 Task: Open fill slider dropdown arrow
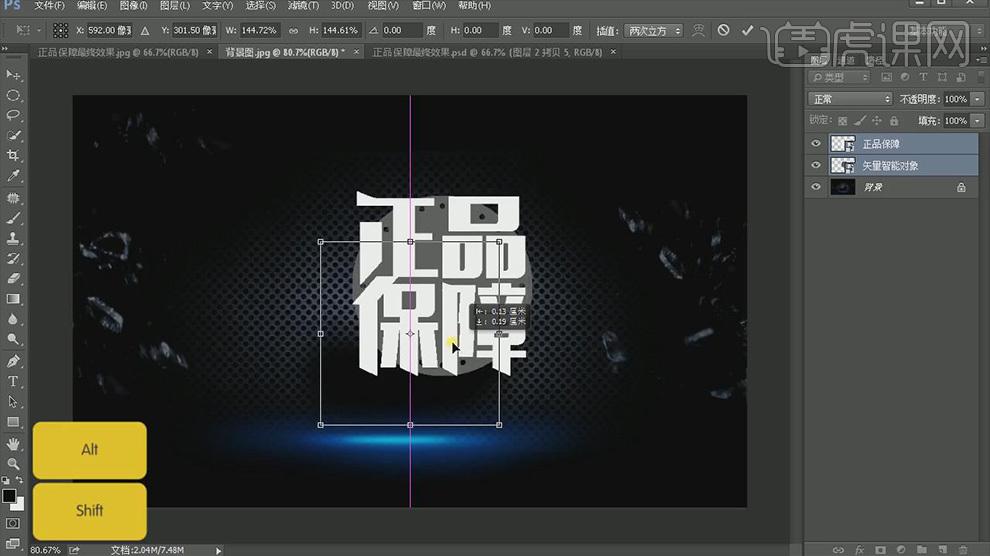977,121
